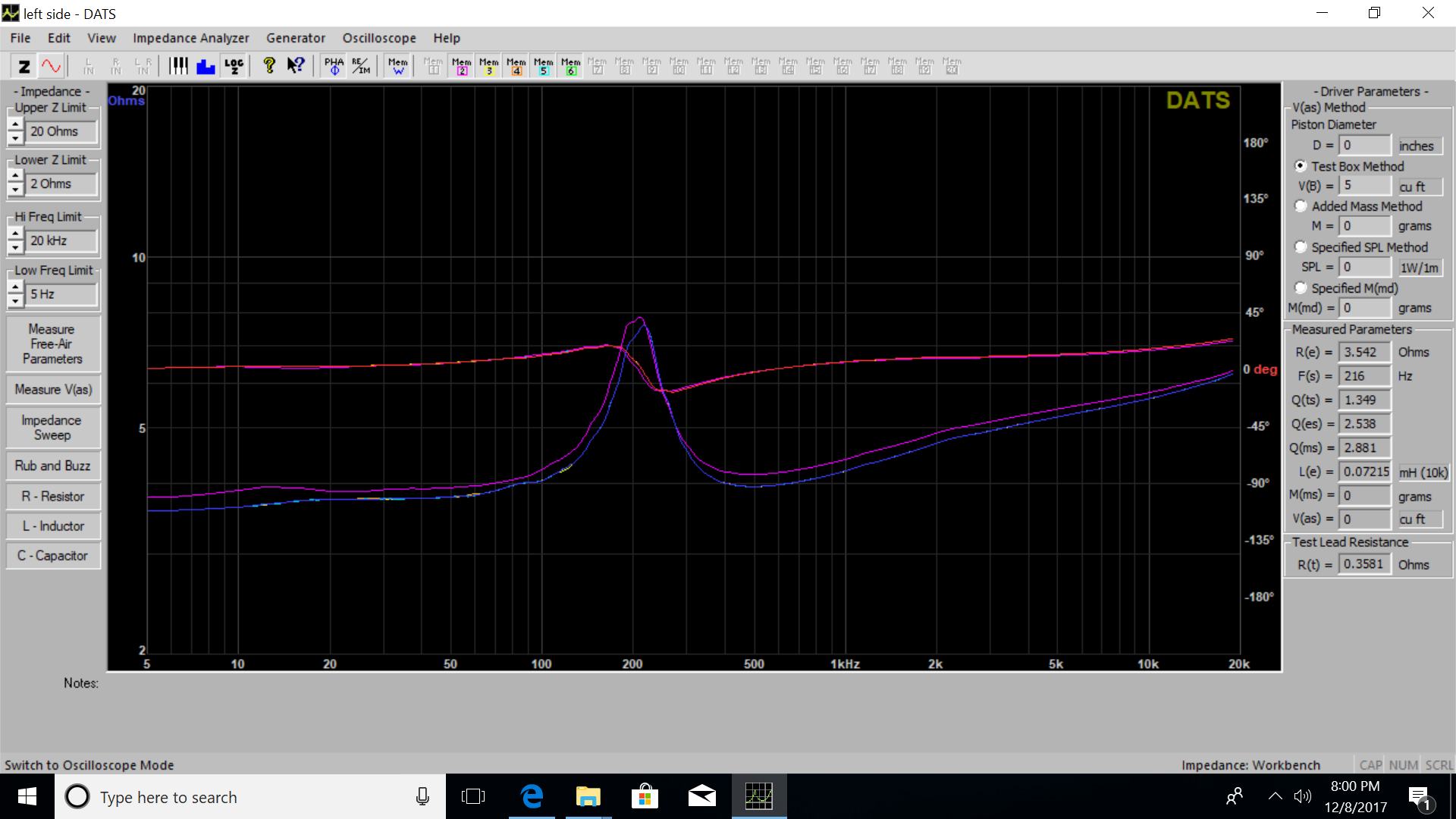This screenshot has width=1456, height=819.
Task: Click the Mem 1 toolbar icon
Action: point(433,66)
